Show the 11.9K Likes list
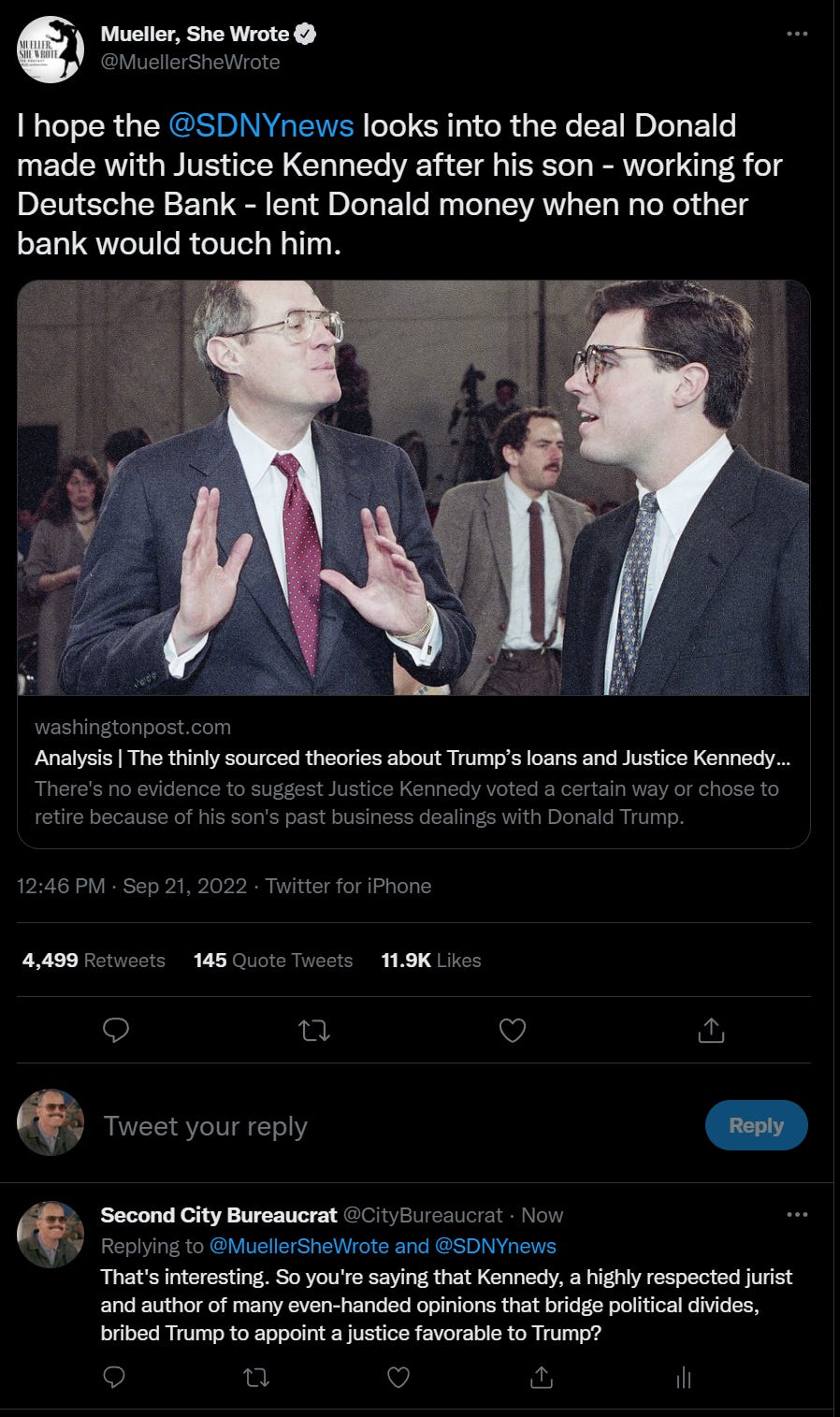The image size is (840, 1417). pyautogui.click(x=431, y=961)
